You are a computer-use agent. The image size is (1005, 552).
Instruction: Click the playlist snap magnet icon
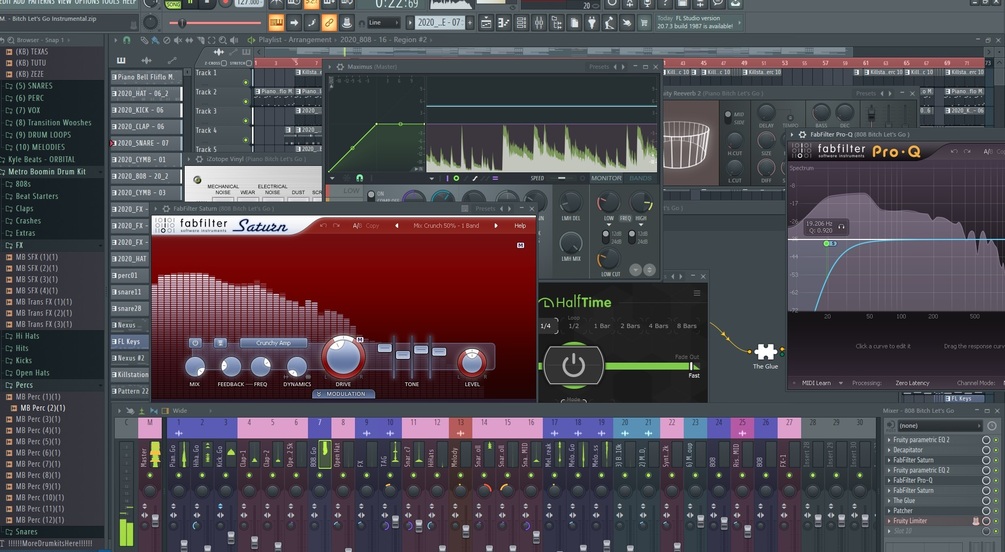pyautogui.click(x=127, y=40)
